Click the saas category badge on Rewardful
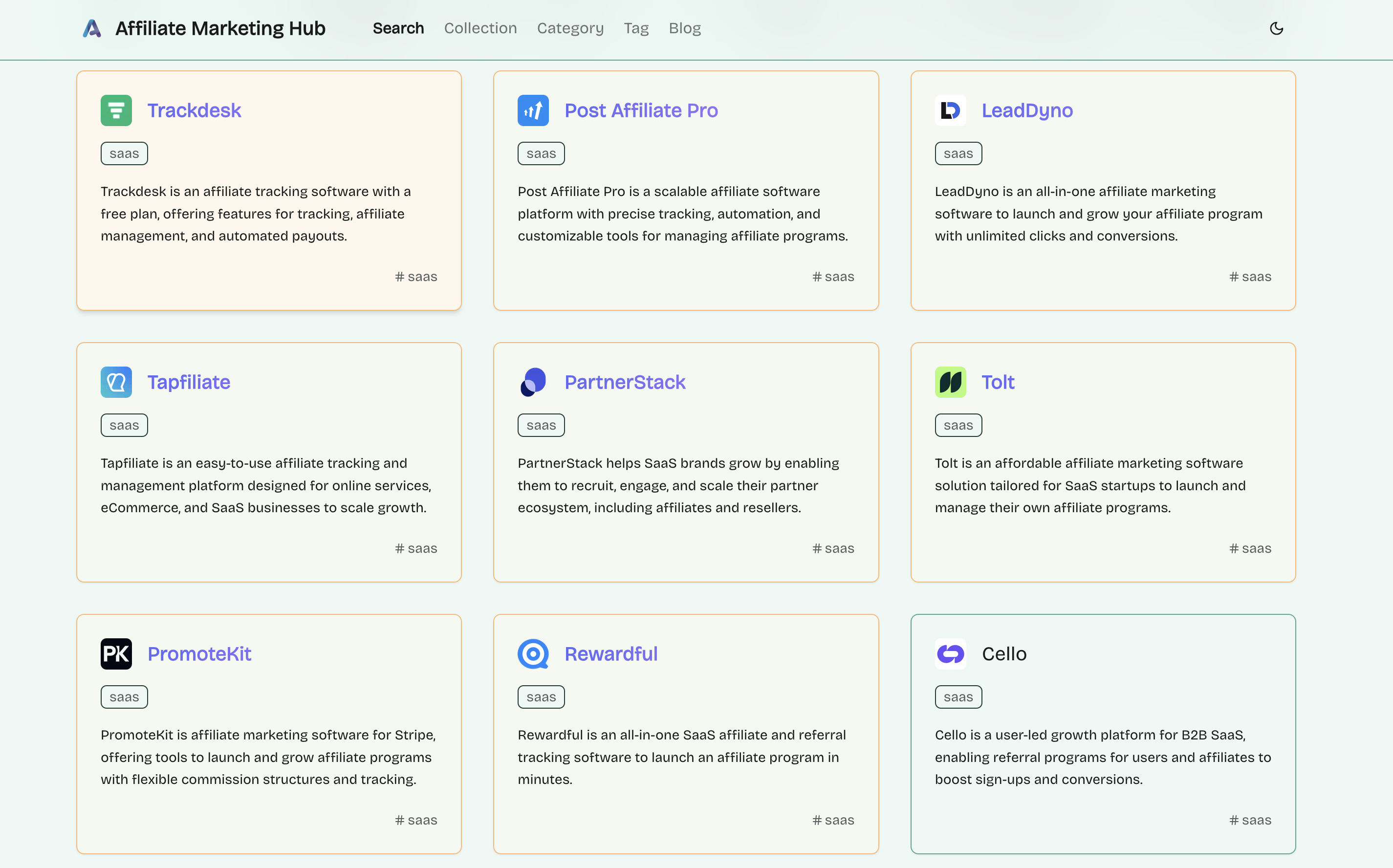 click(x=541, y=696)
